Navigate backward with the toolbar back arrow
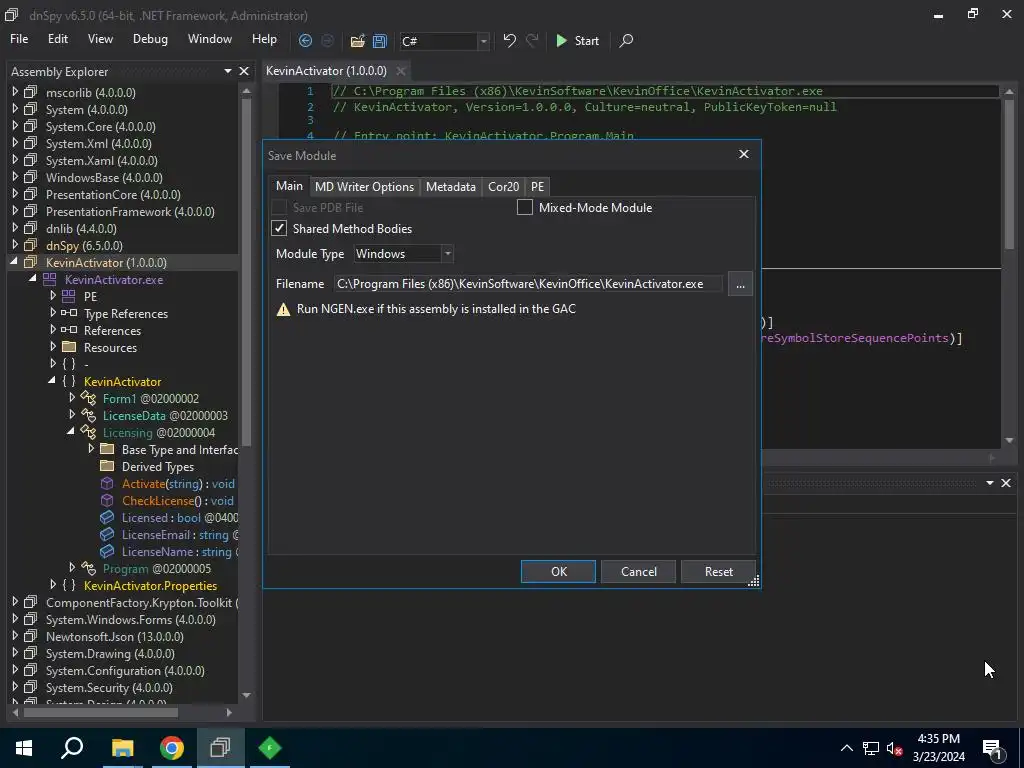Image resolution: width=1024 pixels, height=768 pixels. (x=305, y=40)
